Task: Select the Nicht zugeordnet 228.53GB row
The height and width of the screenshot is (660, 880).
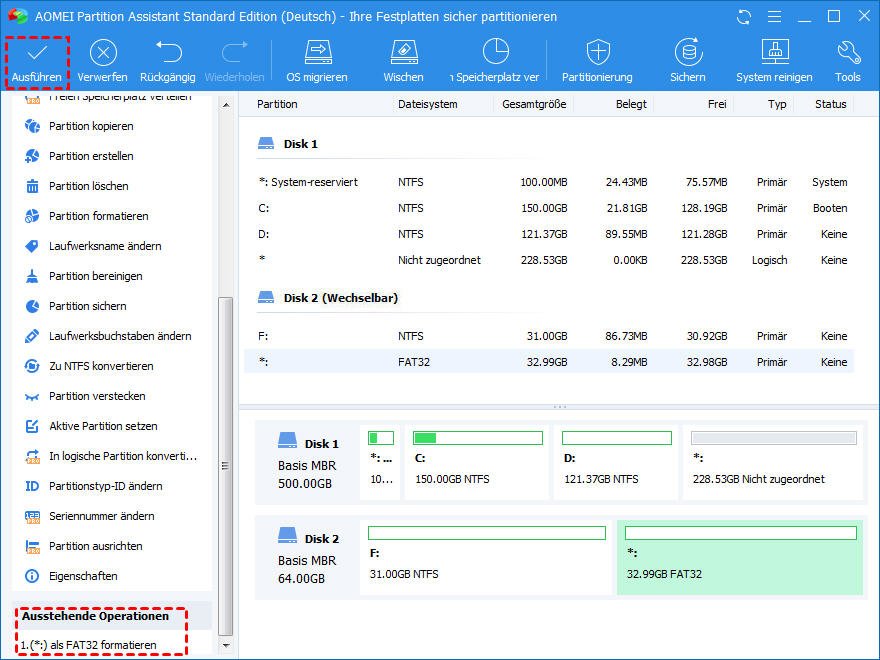Action: 549,260
